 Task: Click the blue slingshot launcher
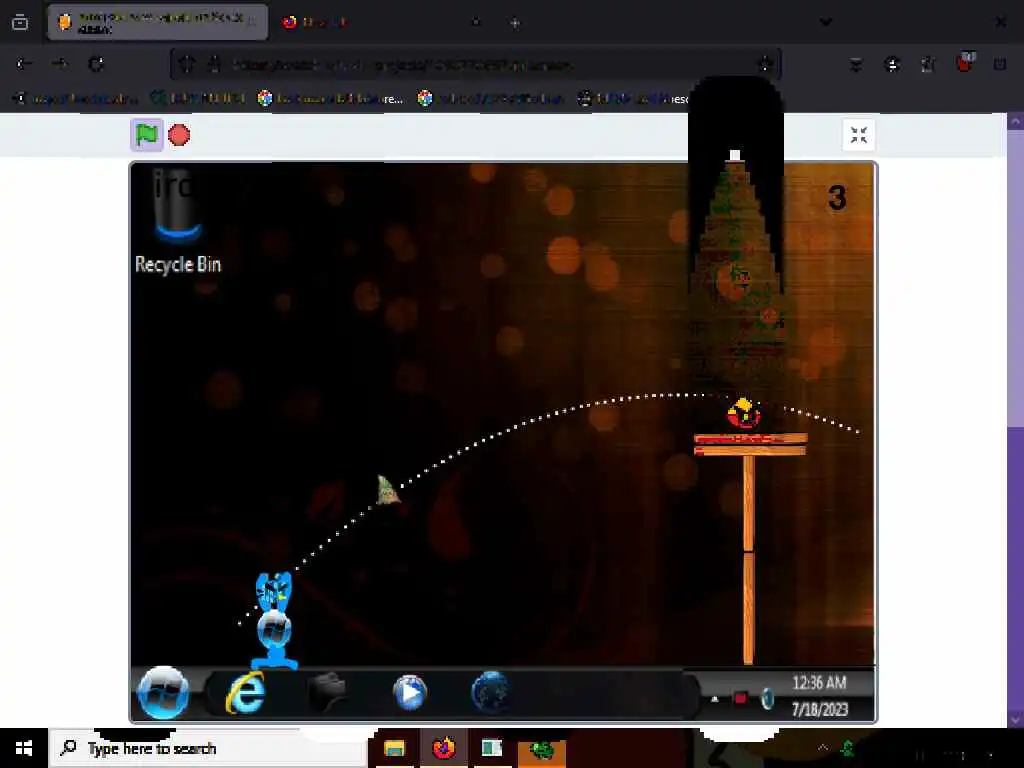274,620
